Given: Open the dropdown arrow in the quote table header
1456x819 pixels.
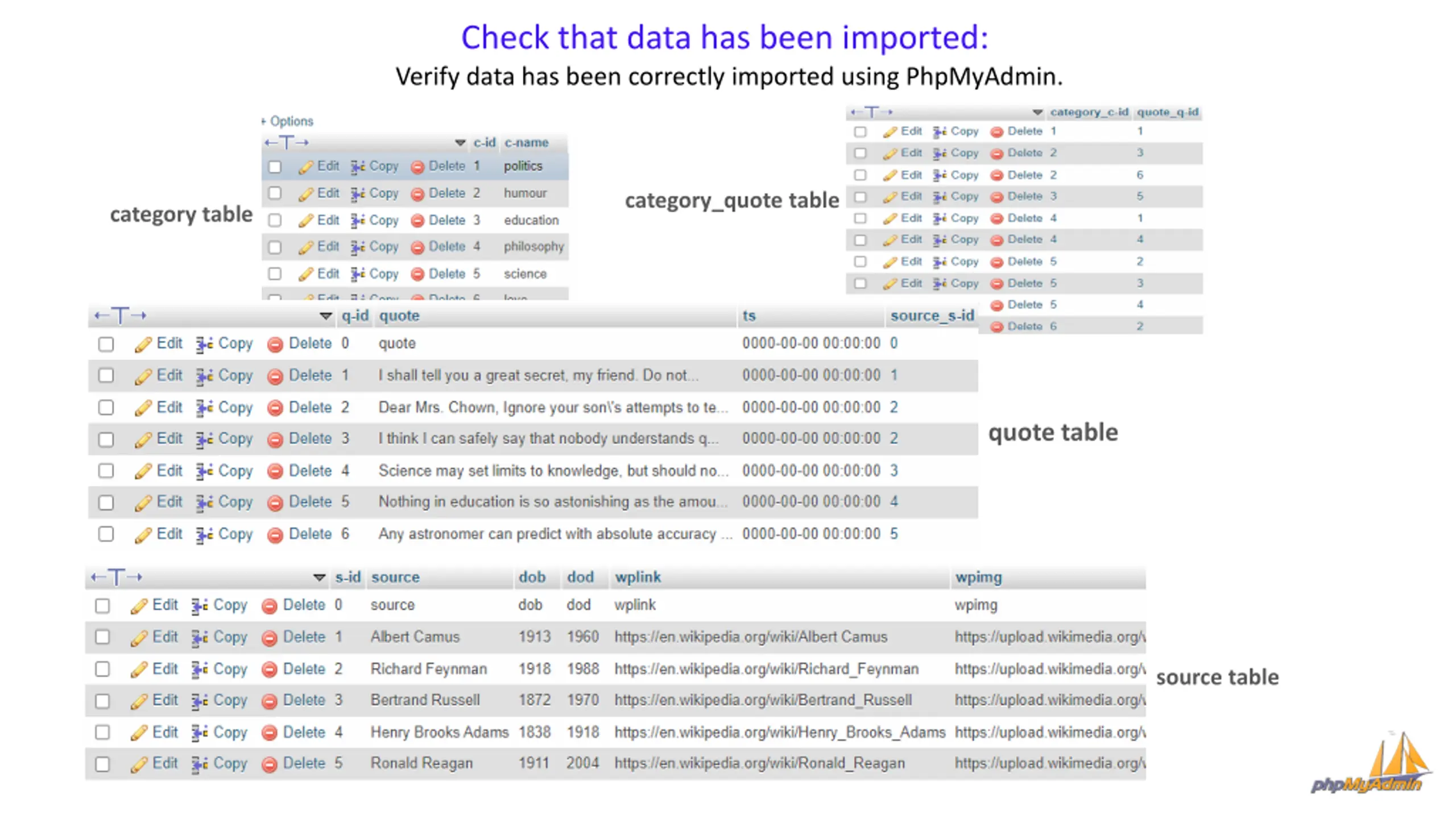Looking at the screenshot, I should 325,316.
